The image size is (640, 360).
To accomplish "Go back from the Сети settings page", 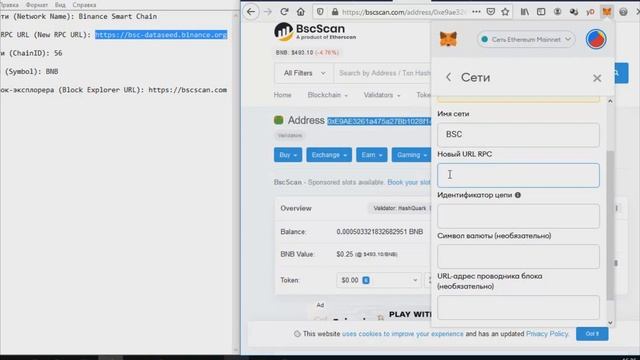I will (448, 77).
